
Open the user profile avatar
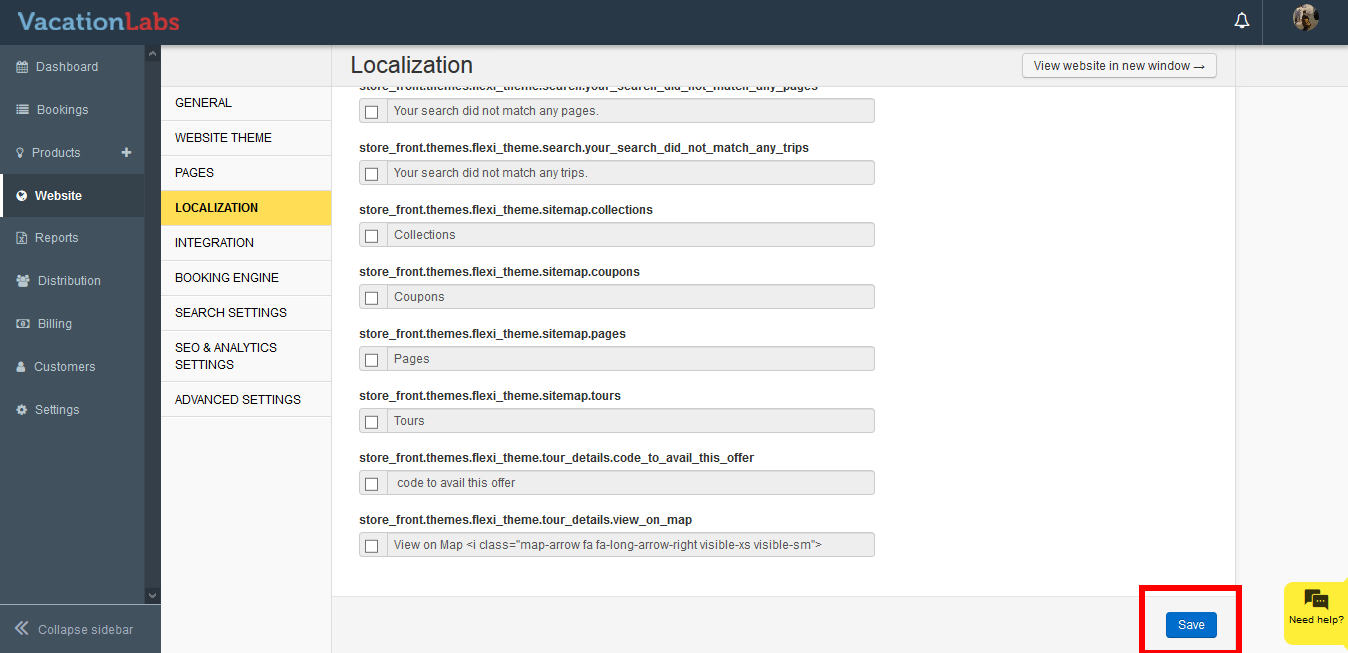pos(1305,19)
